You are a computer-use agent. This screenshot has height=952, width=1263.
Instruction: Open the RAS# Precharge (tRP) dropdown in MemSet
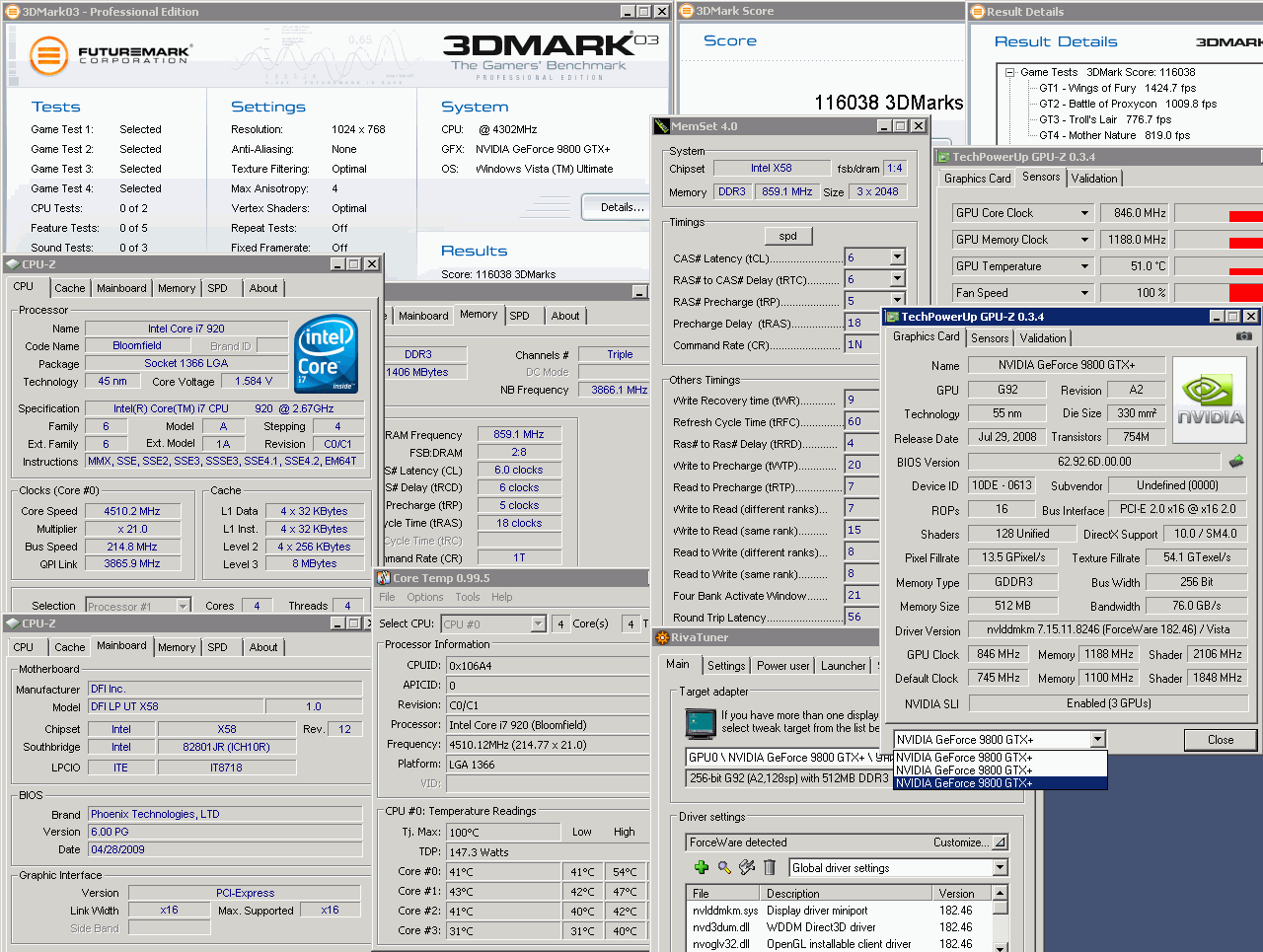[x=898, y=301]
